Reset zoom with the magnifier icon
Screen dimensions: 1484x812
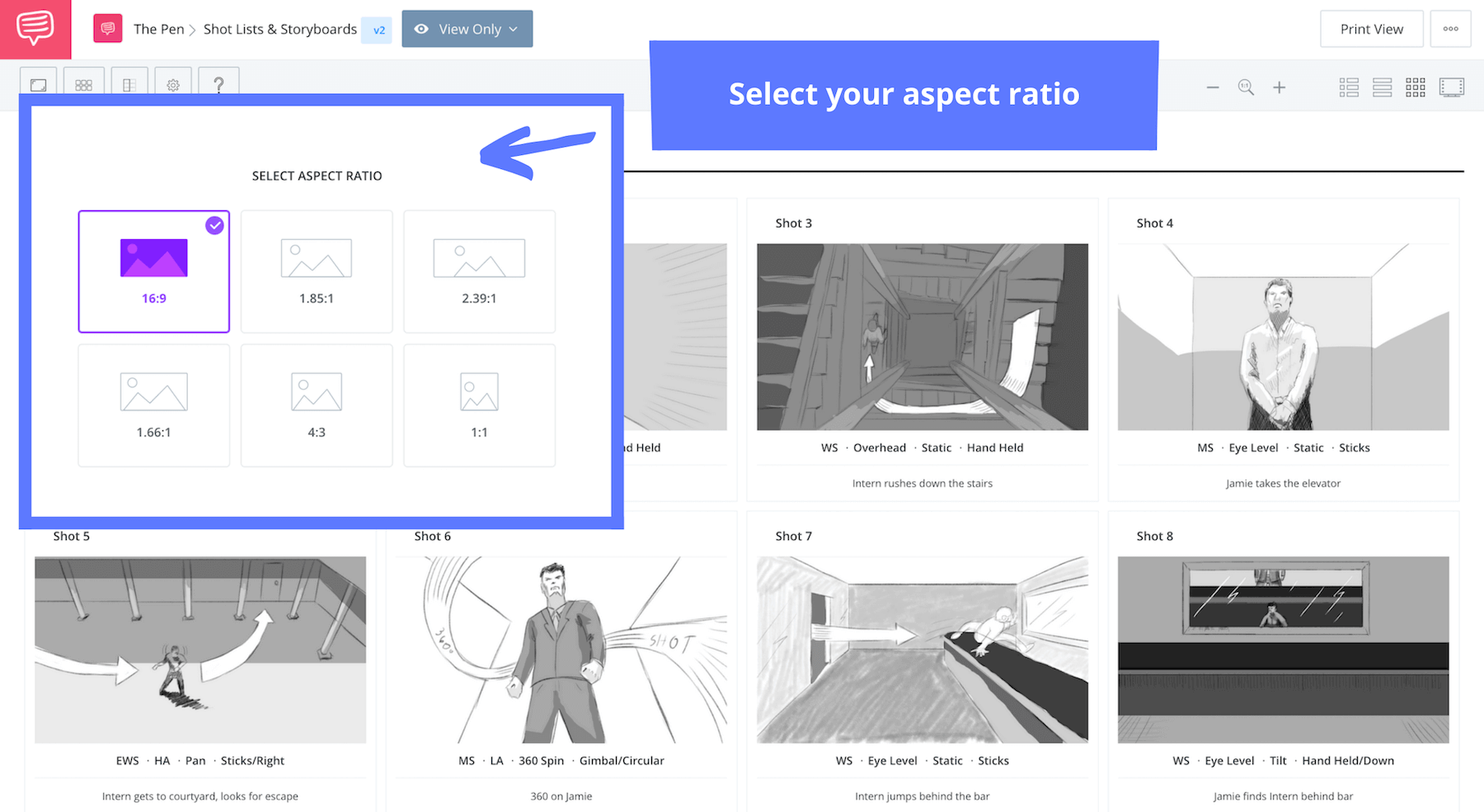pyautogui.click(x=1246, y=87)
